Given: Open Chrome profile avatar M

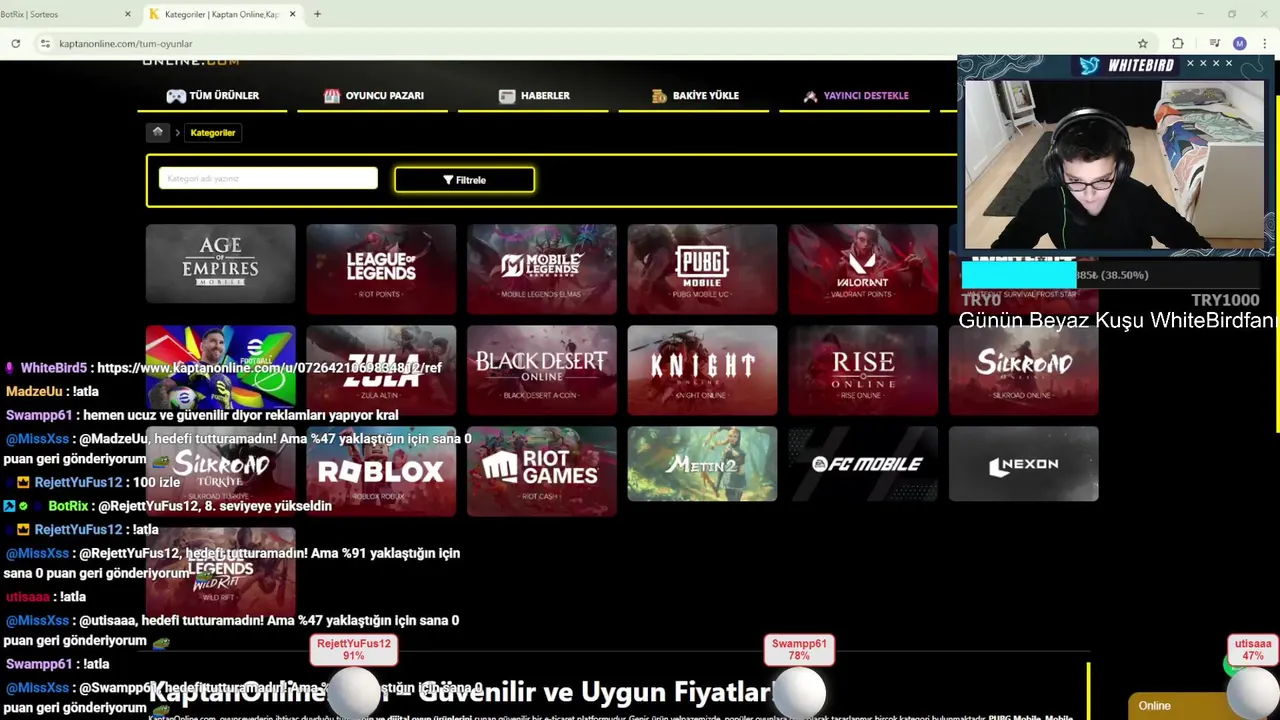Looking at the screenshot, I should point(1240,43).
